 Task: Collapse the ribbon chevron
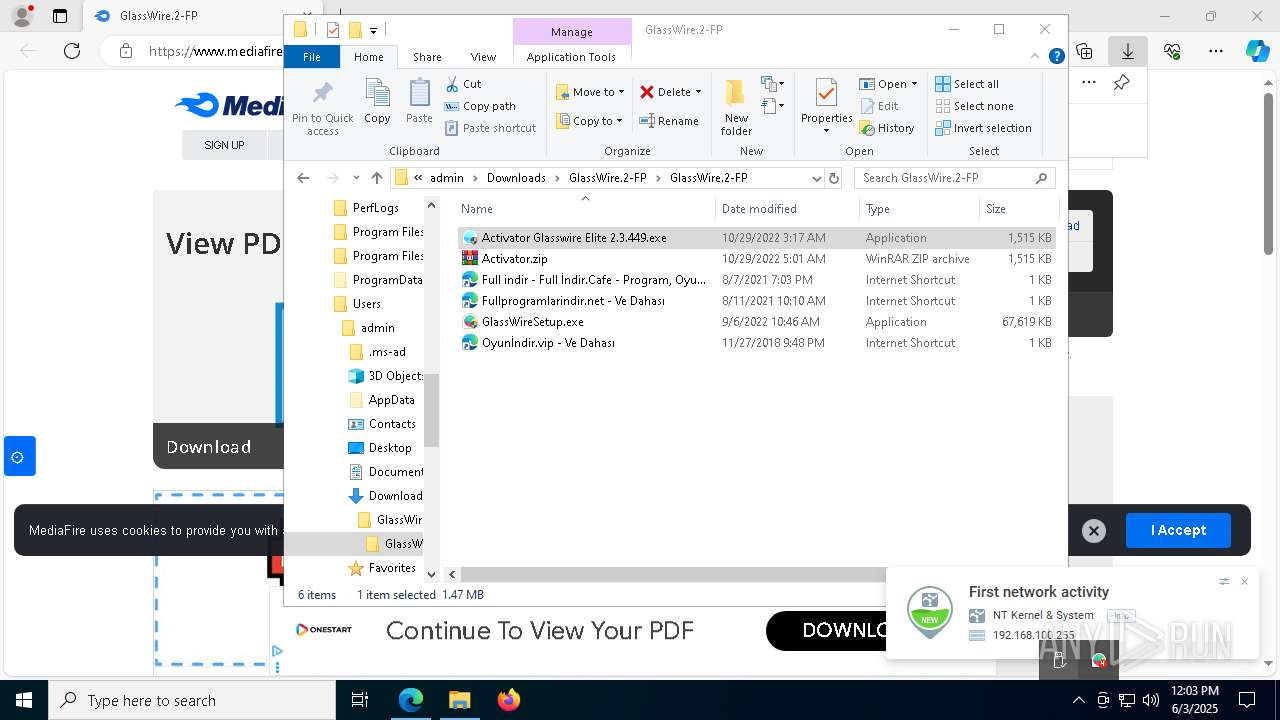(1037, 57)
